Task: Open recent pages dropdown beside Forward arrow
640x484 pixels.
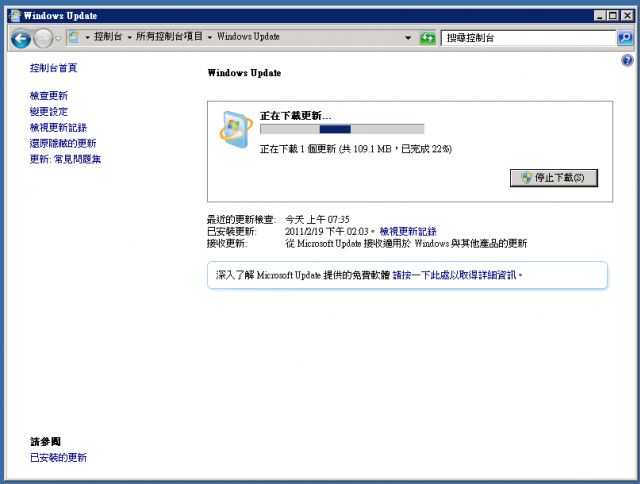Action: coord(58,38)
